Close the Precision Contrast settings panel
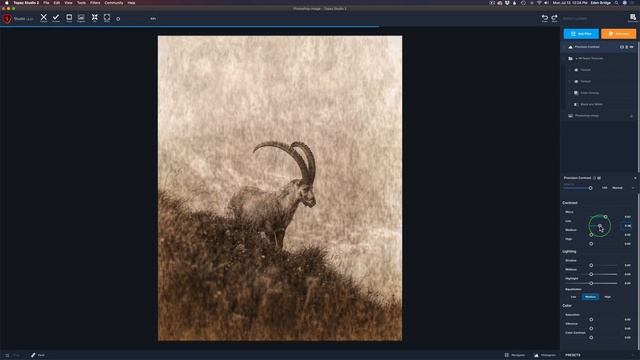Viewport: 640px width, 360px height. 635,178
